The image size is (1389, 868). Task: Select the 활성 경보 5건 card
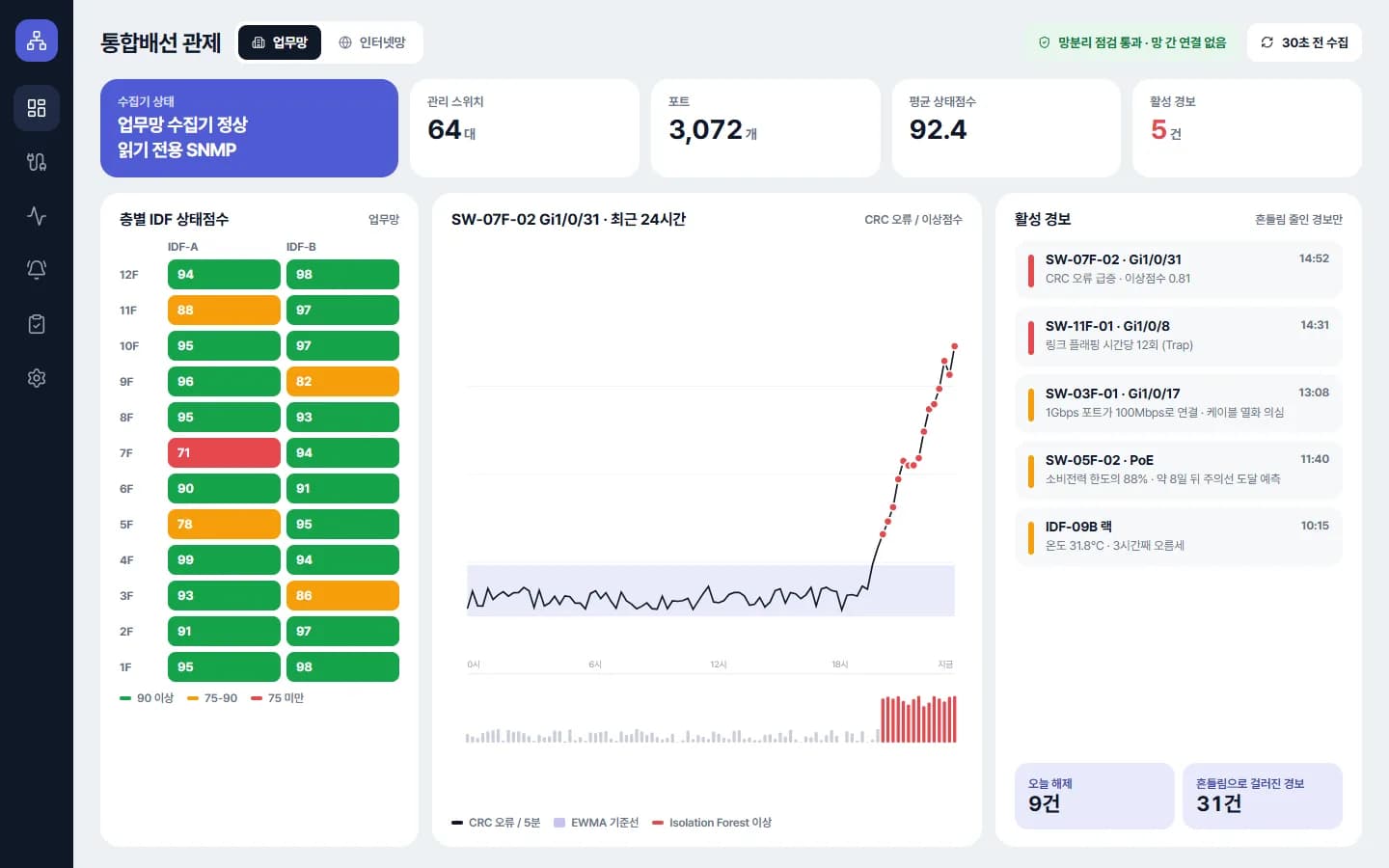tap(1246, 128)
